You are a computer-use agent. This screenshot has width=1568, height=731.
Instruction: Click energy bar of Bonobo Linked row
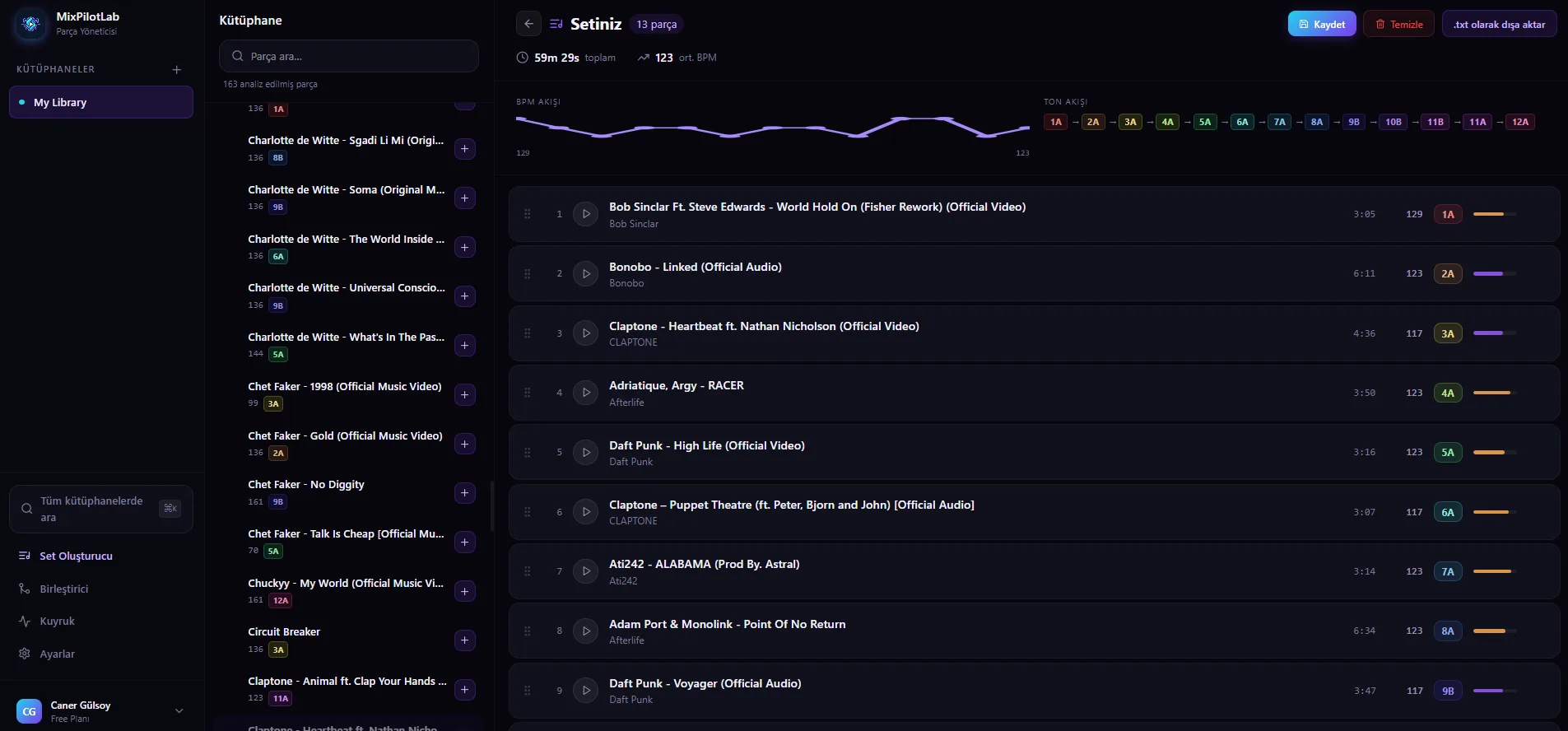tap(1495, 273)
